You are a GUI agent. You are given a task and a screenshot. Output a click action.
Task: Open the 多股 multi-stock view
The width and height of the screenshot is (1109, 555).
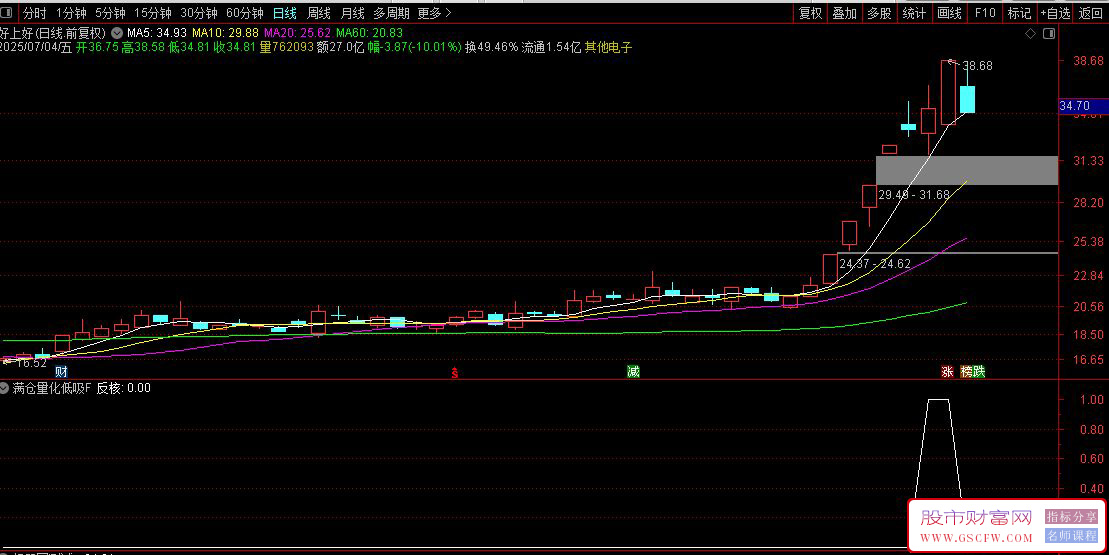pyautogui.click(x=879, y=13)
